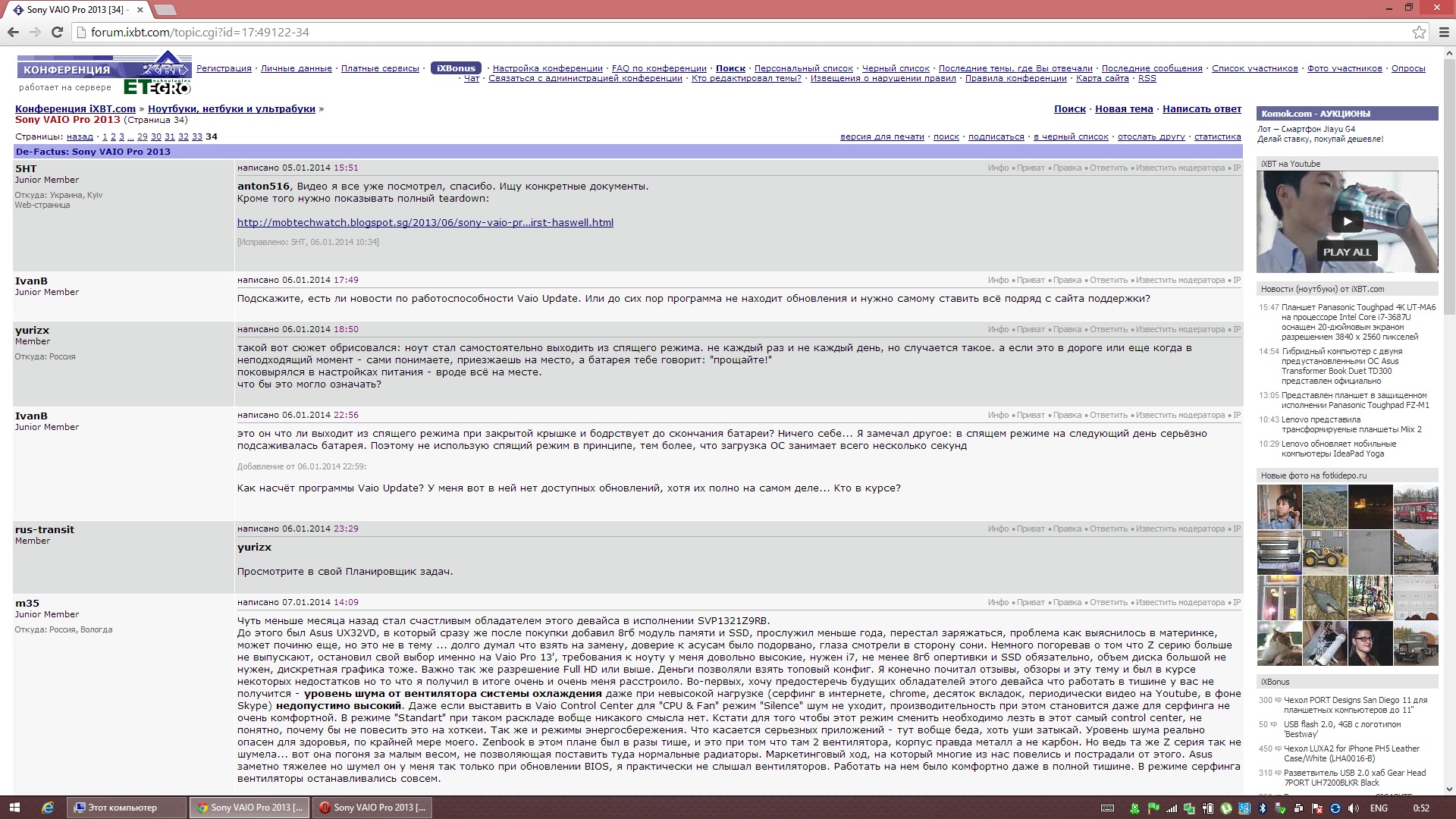This screenshot has width=1456, height=819.
Task: Go to Конференция iXBT.com breadcrumb
Action: (75, 109)
